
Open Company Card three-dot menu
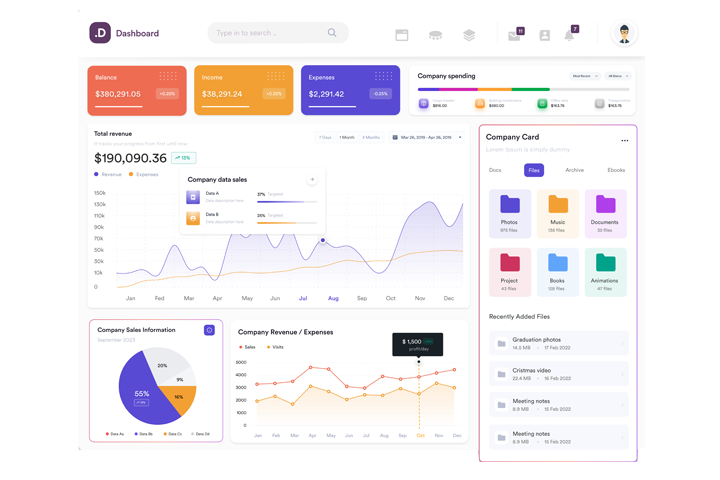(x=625, y=141)
